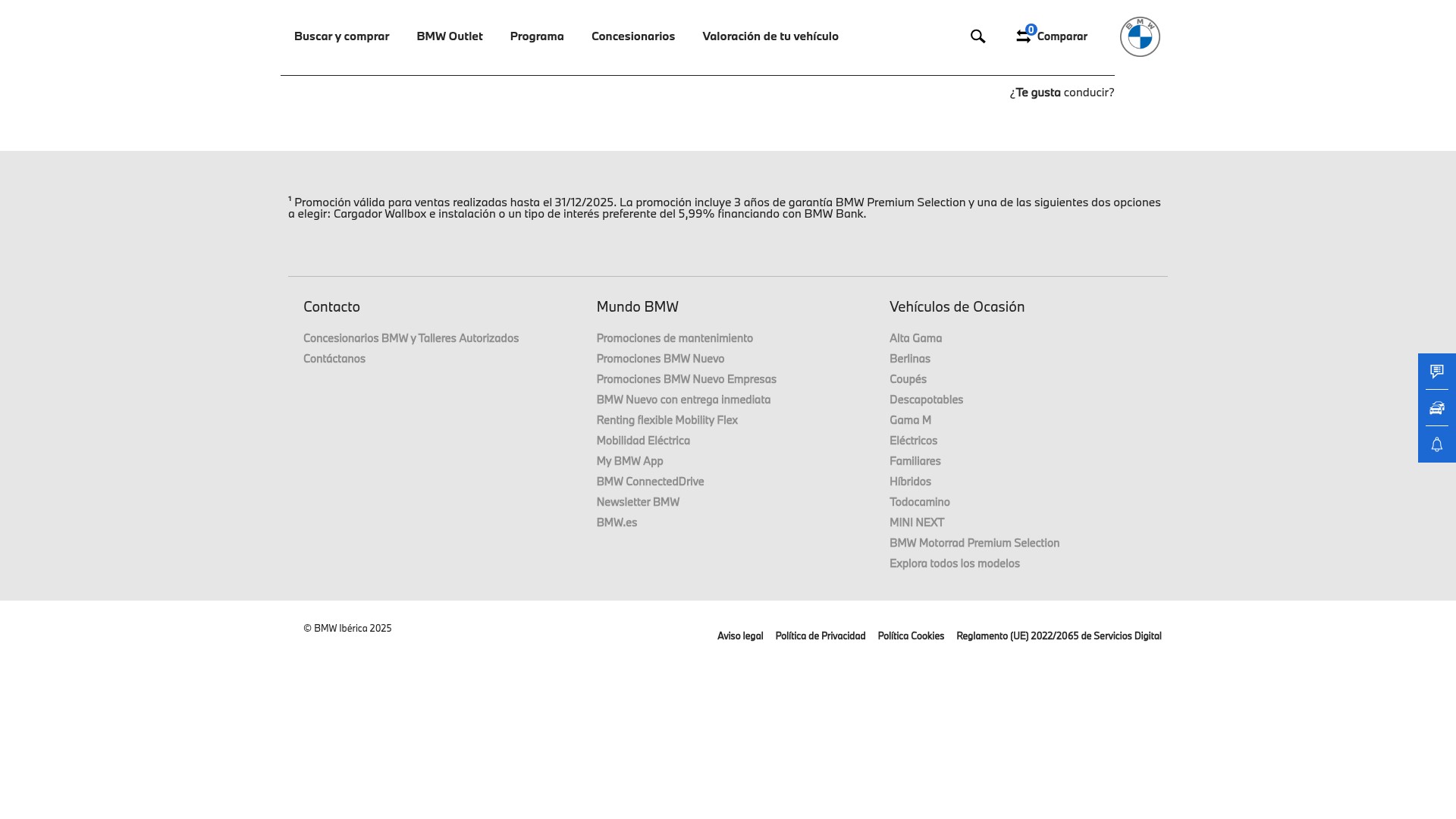The width and height of the screenshot is (1456, 819).
Task: Select Híbridos category
Action: [x=910, y=482]
